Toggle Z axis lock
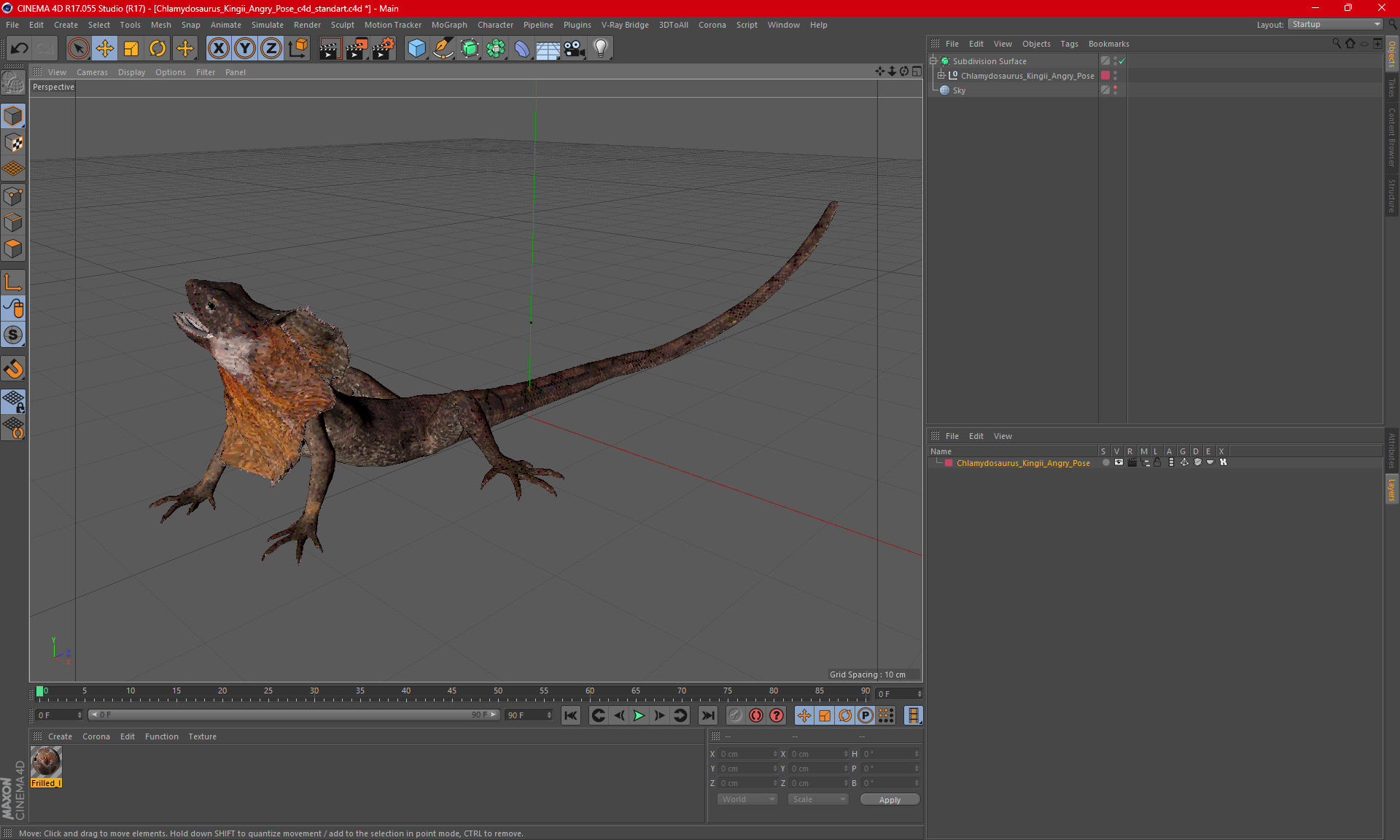 (271, 49)
